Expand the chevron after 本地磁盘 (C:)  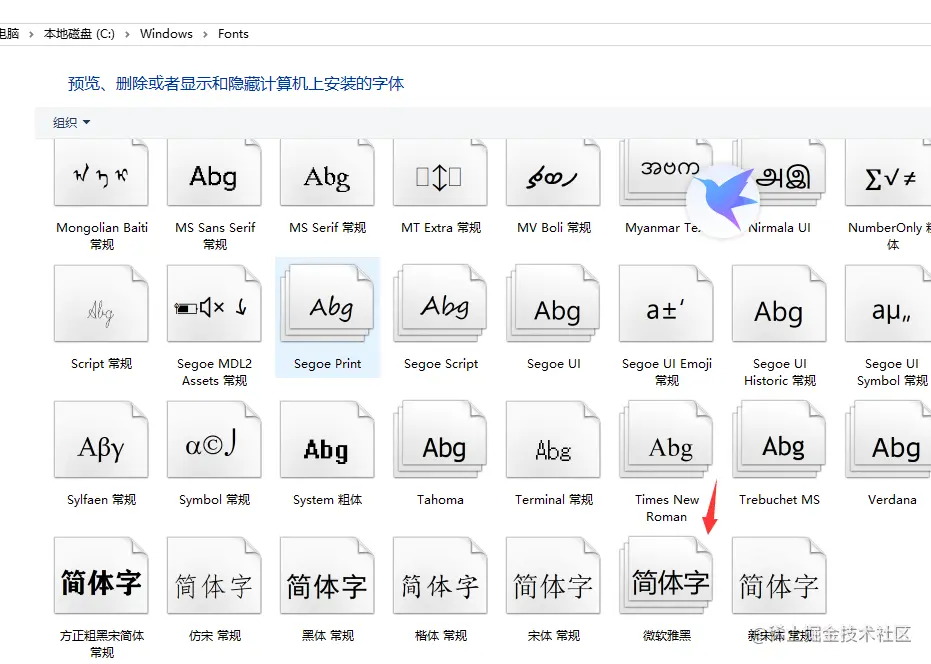click(x=127, y=34)
